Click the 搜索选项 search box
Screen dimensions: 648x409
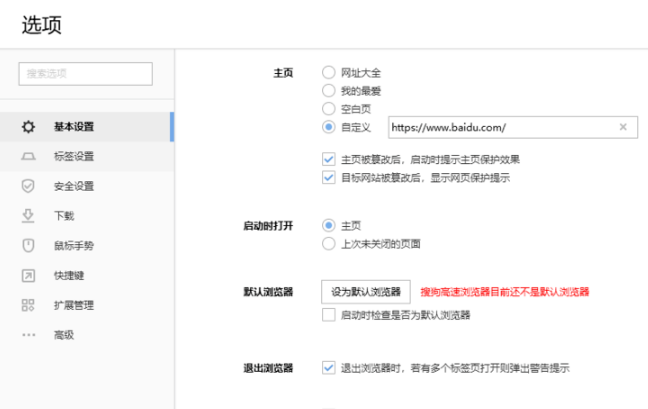pyautogui.click(x=85, y=74)
